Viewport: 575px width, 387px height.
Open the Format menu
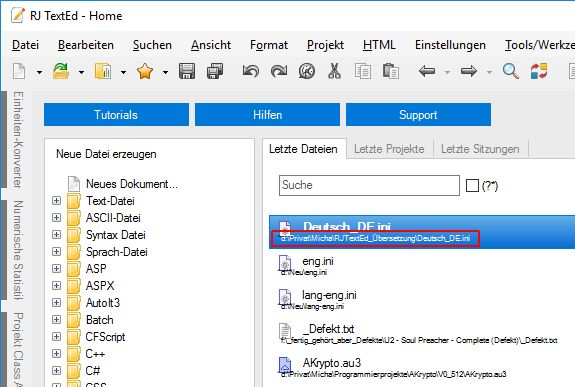[x=269, y=45]
